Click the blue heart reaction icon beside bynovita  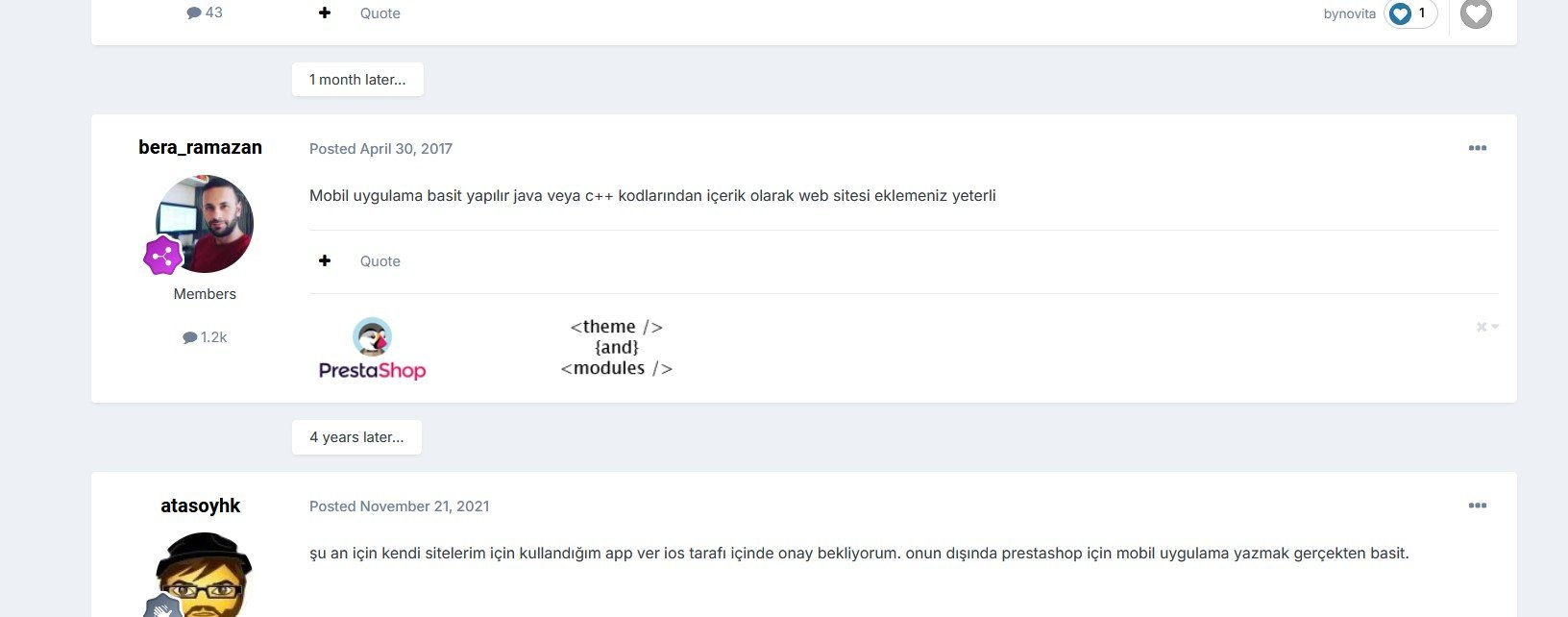pyautogui.click(x=1400, y=13)
